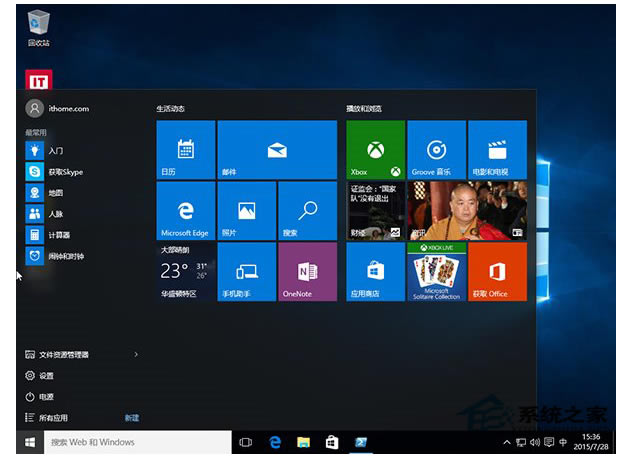Open the Recycle Bin desktop icon

coord(38,27)
